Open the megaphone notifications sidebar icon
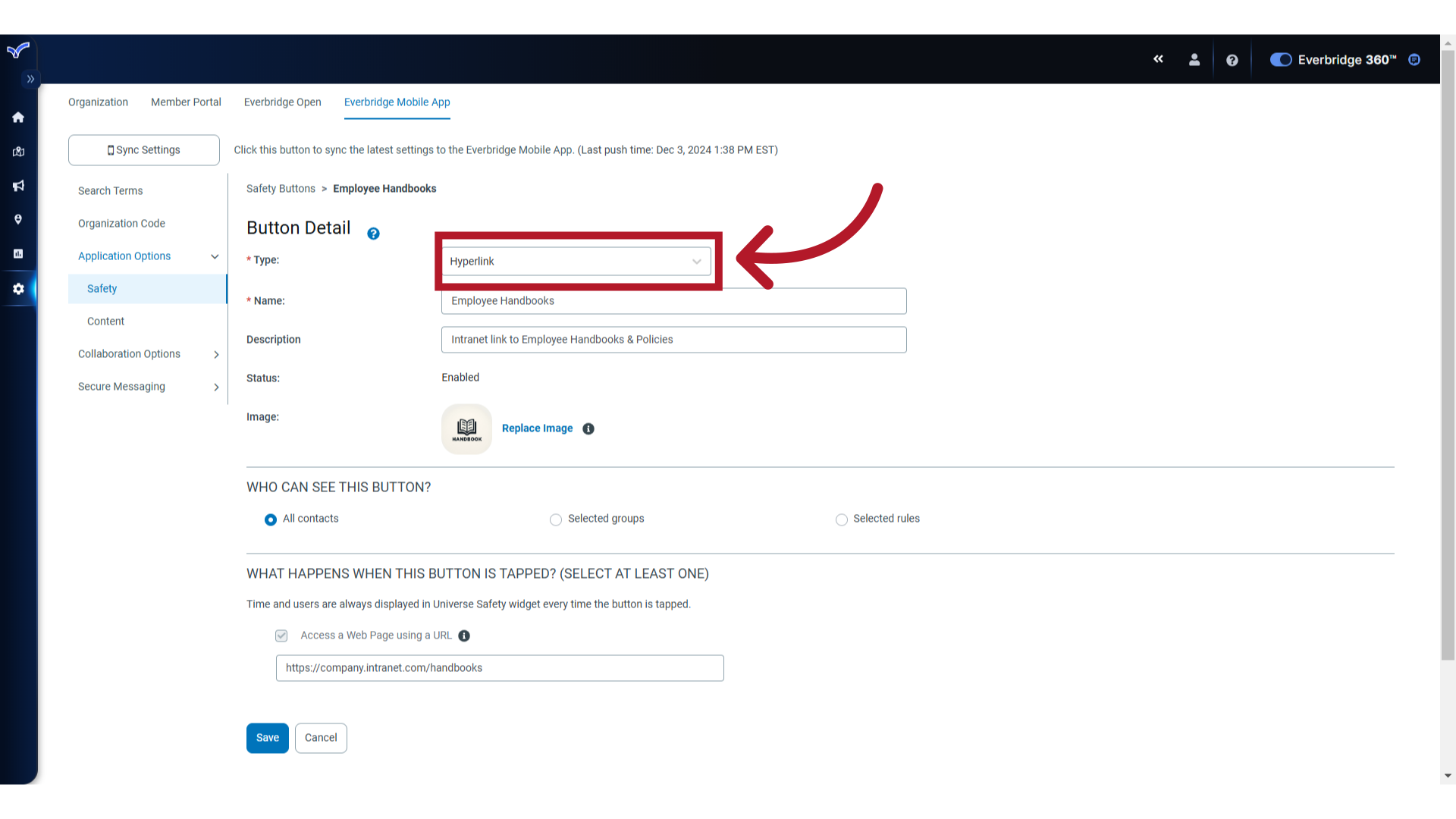Viewport: 1456px width, 819px height. coord(18,186)
